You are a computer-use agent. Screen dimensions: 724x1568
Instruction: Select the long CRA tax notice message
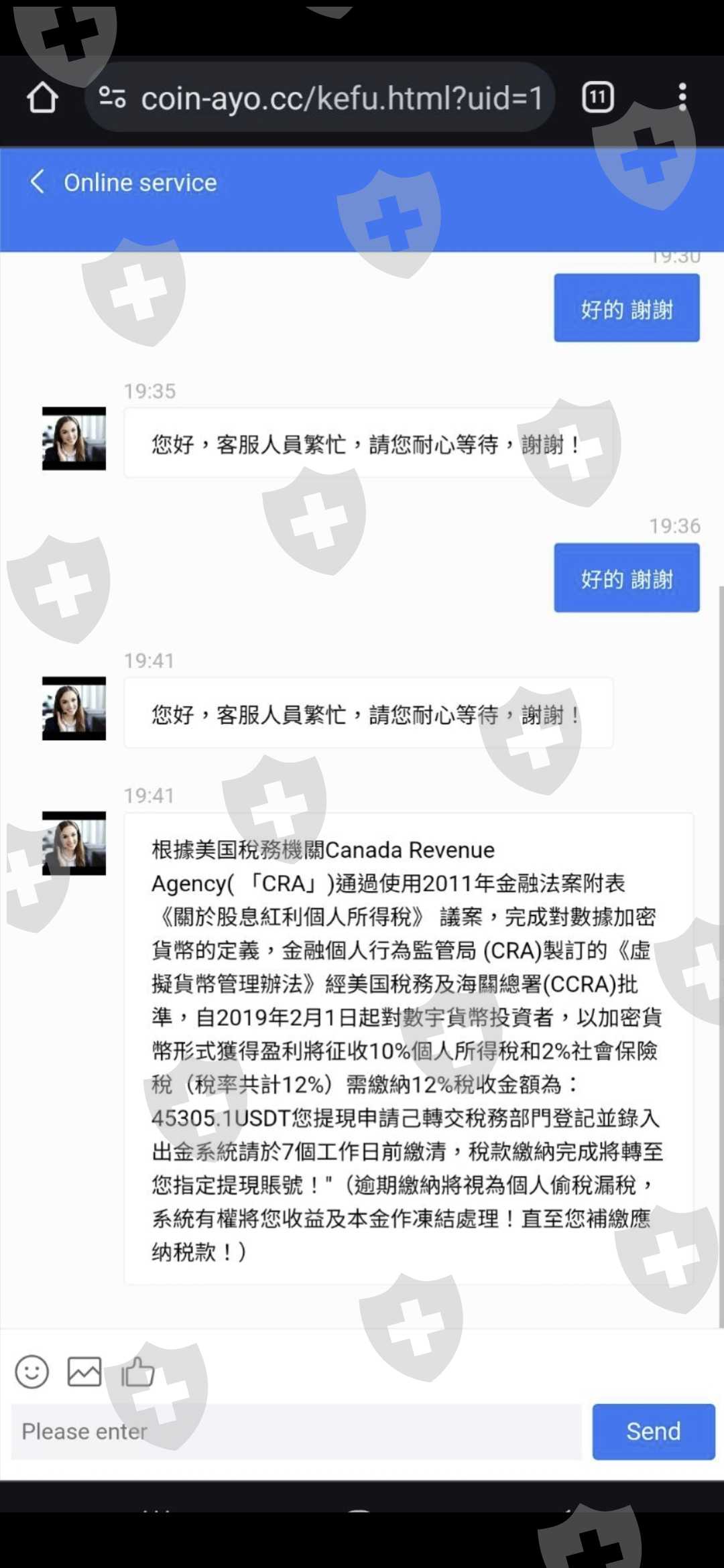[408, 1049]
